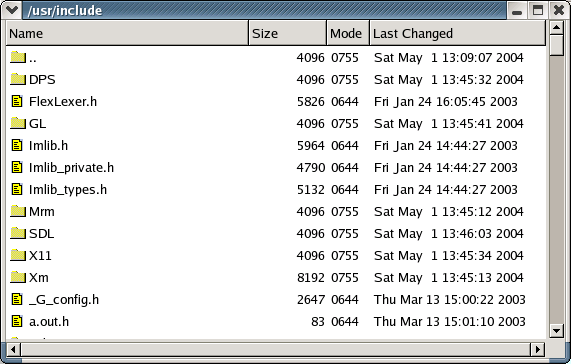Select the _G_config.h file name

(64, 300)
